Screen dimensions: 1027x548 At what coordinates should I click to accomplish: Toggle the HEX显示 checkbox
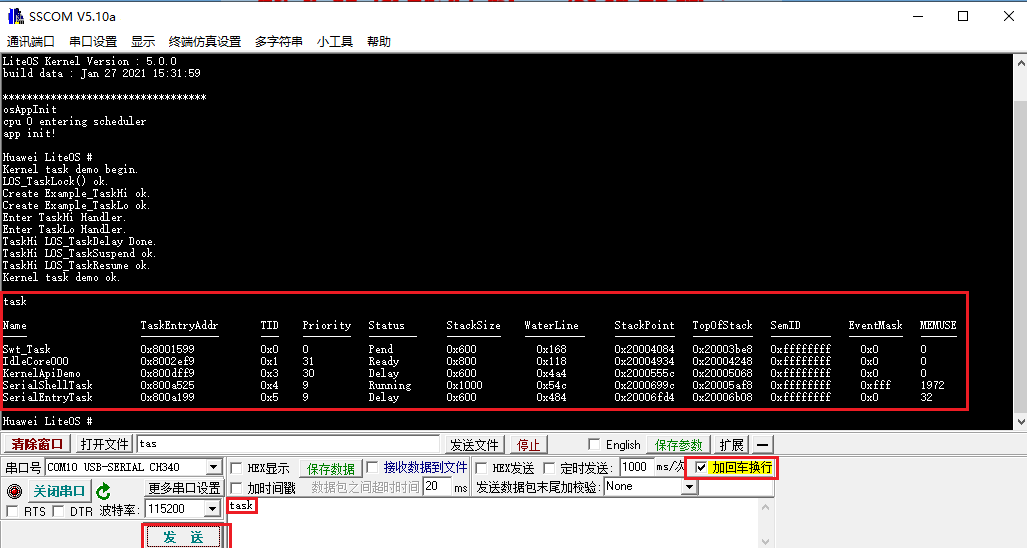pos(236,468)
